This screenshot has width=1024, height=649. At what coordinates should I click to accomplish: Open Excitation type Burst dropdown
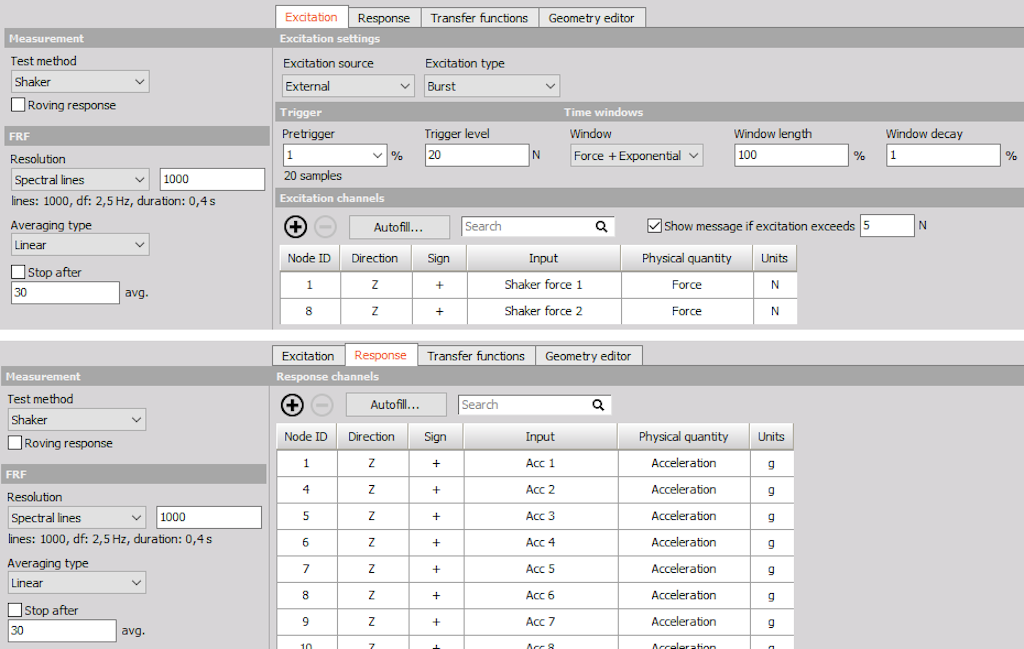[492, 86]
